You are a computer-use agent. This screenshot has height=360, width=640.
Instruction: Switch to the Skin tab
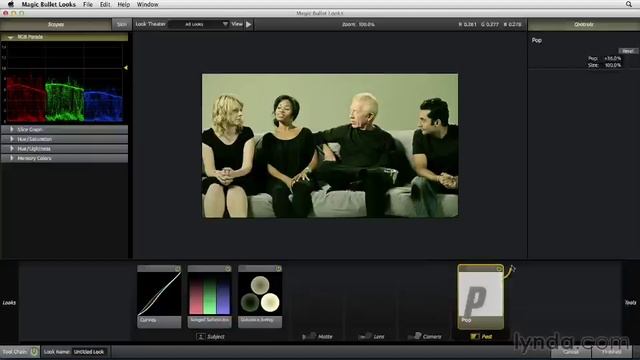(122, 24)
